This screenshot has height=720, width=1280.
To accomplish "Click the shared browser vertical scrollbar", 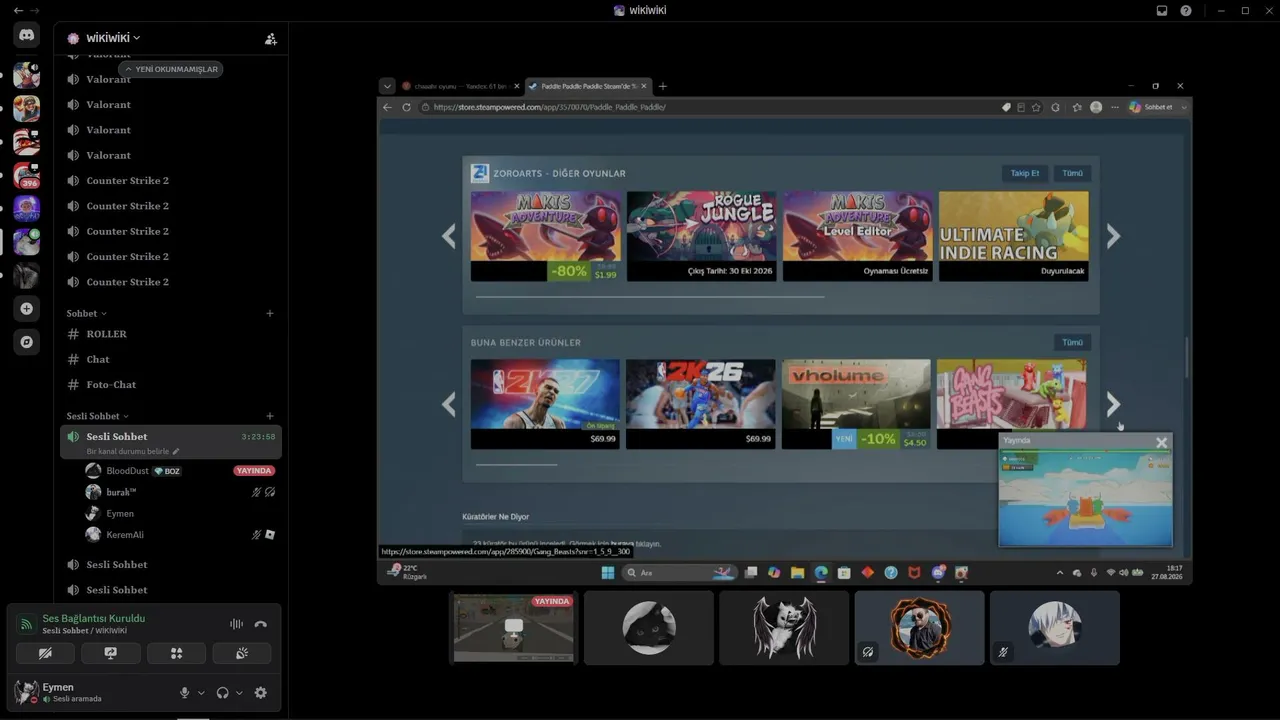I will point(1187,357).
